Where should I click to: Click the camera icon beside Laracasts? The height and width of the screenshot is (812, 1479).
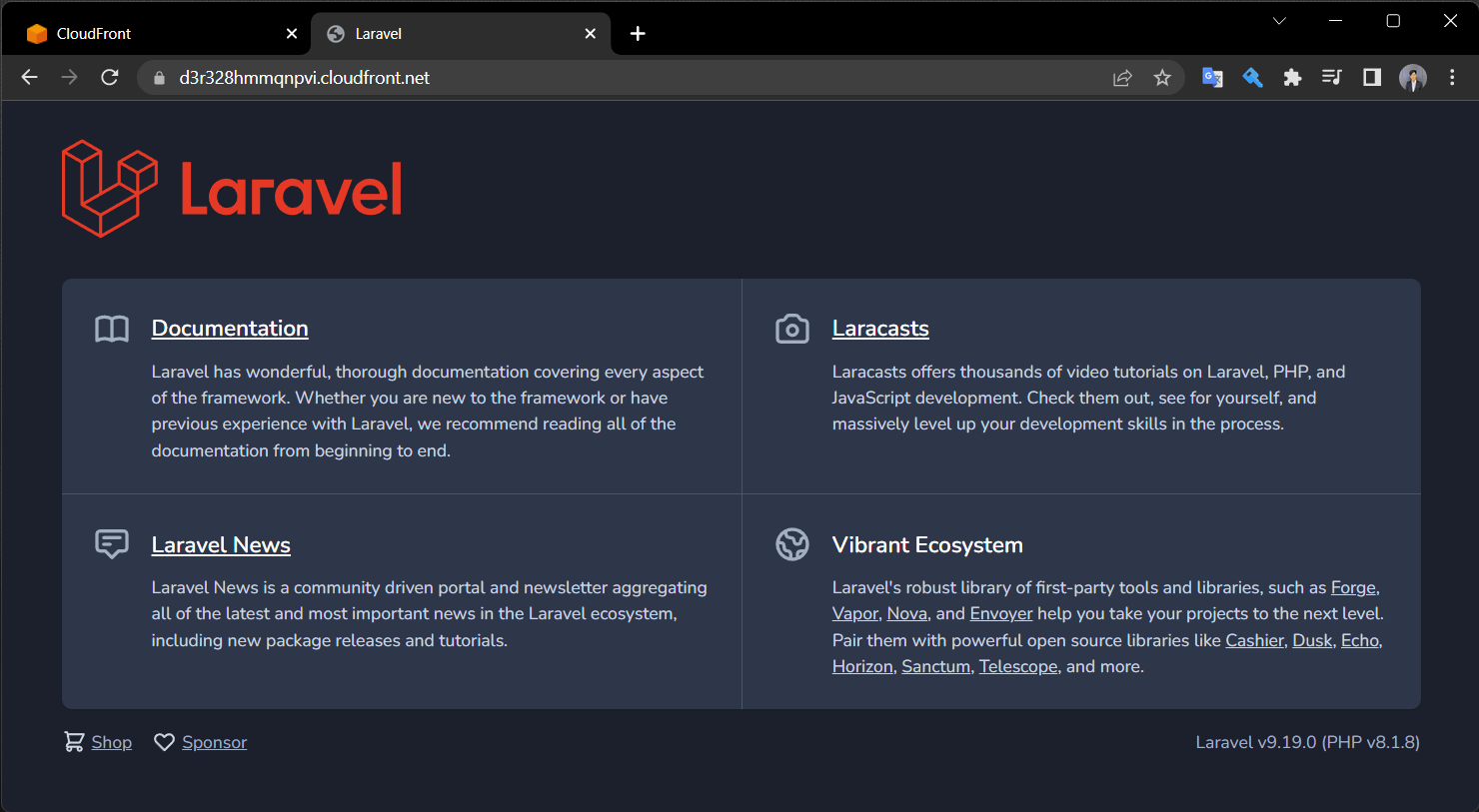(792, 329)
